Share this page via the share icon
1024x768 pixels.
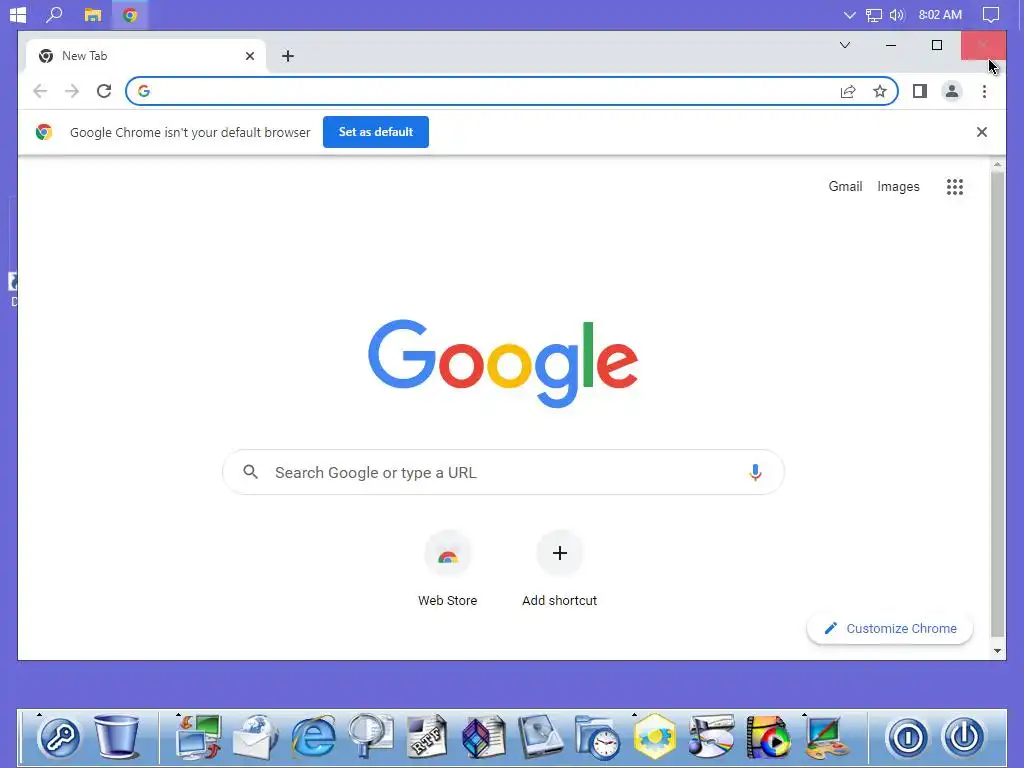tap(848, 91)
